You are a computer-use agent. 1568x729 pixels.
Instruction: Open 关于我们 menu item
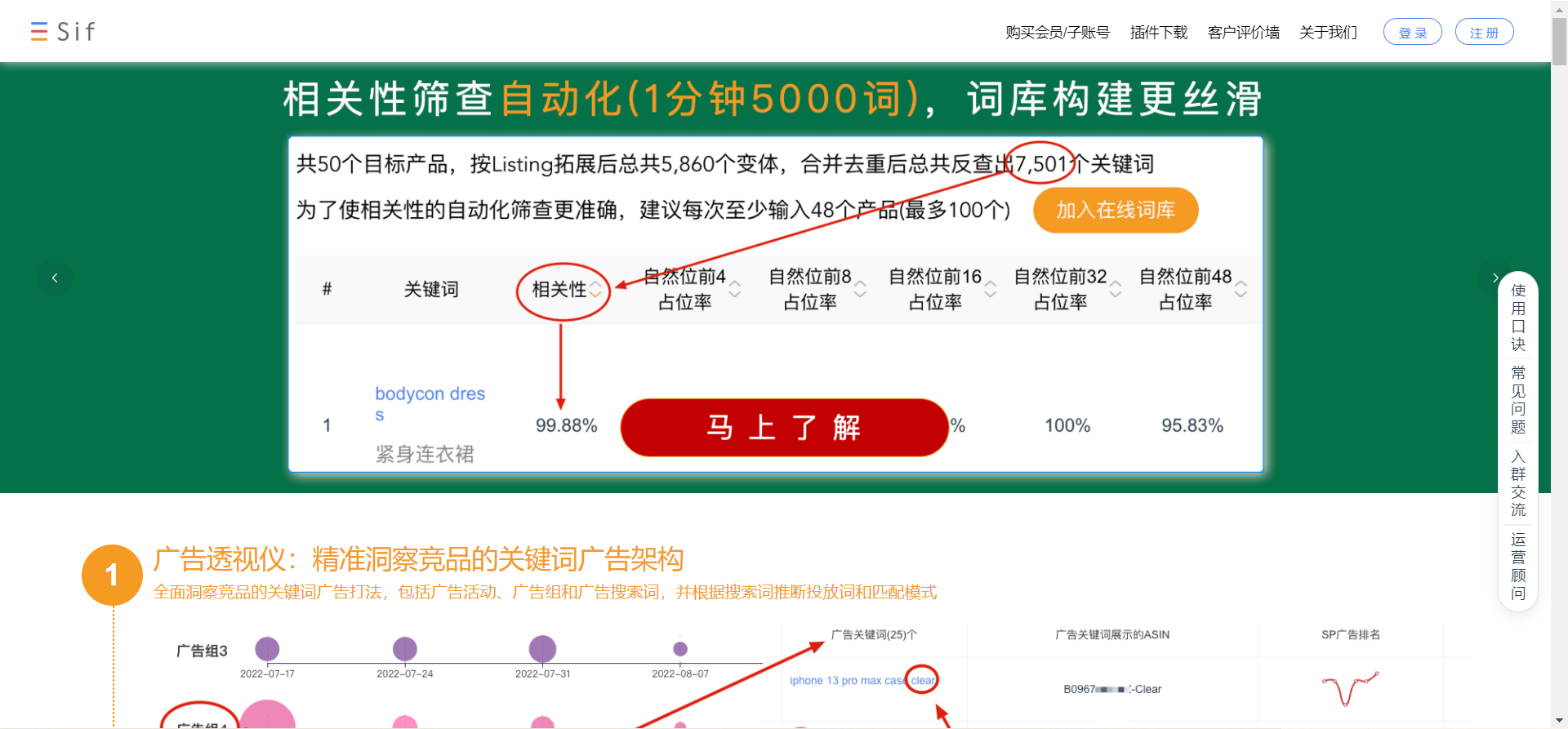tap(1329, 33)
